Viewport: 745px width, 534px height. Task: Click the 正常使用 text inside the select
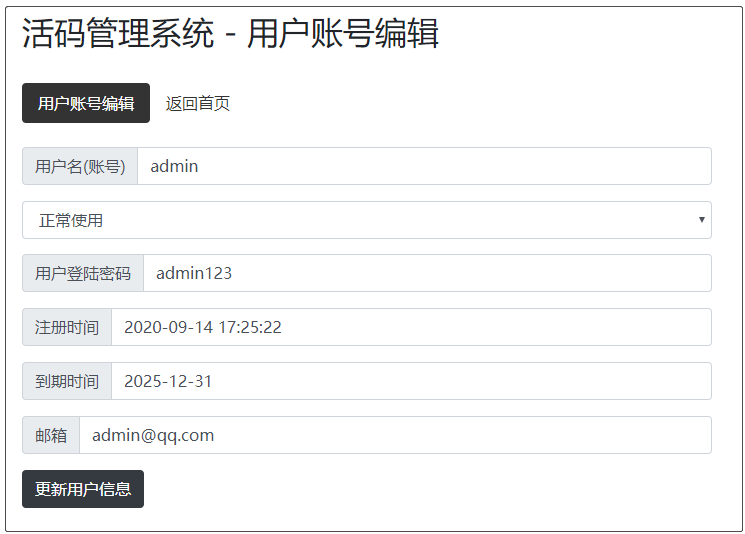tap(71, 220)
